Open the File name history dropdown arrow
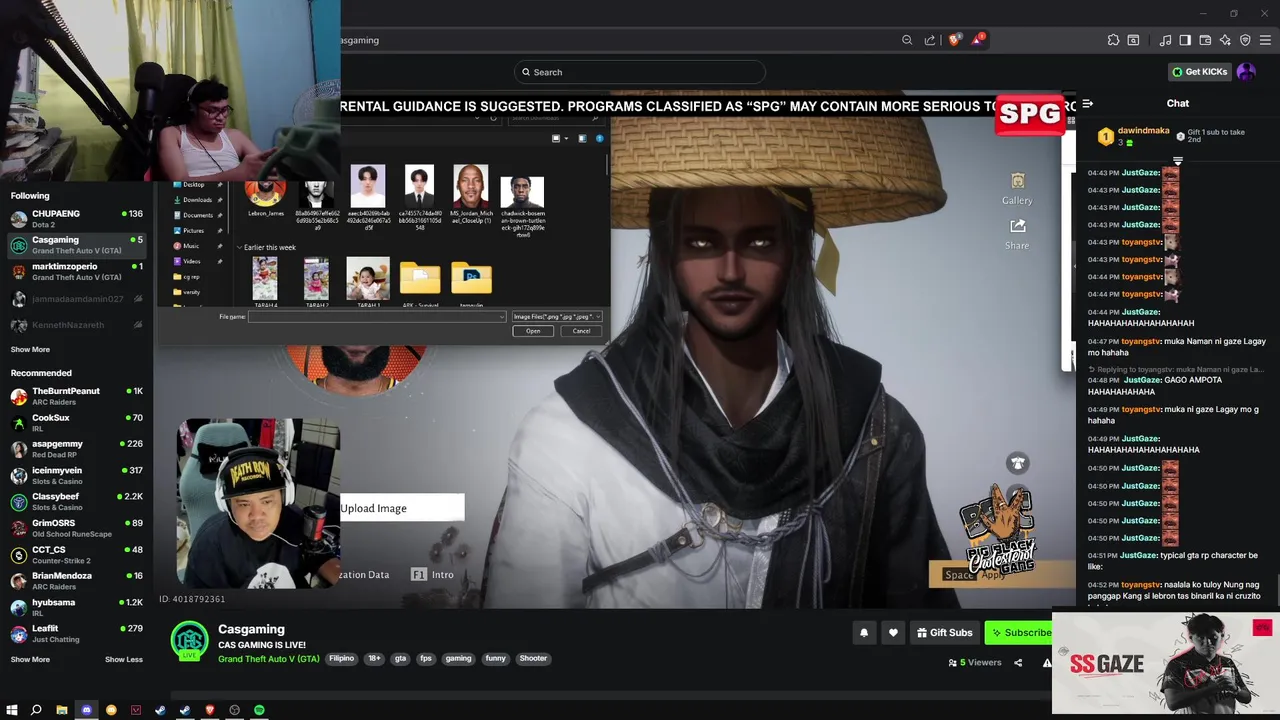1280x720 pixels. [501, 317]
